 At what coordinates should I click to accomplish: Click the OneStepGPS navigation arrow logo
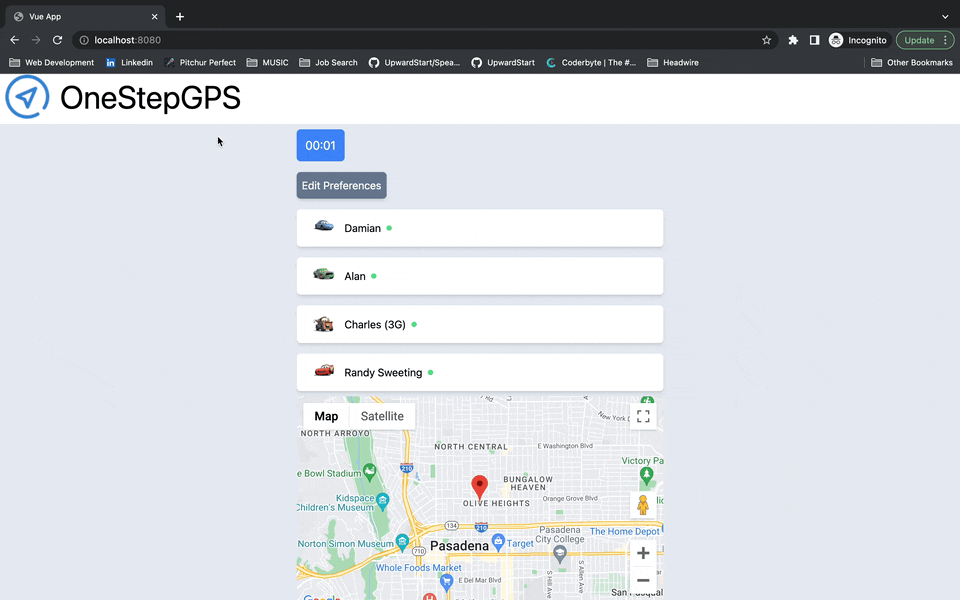[28, 97]
